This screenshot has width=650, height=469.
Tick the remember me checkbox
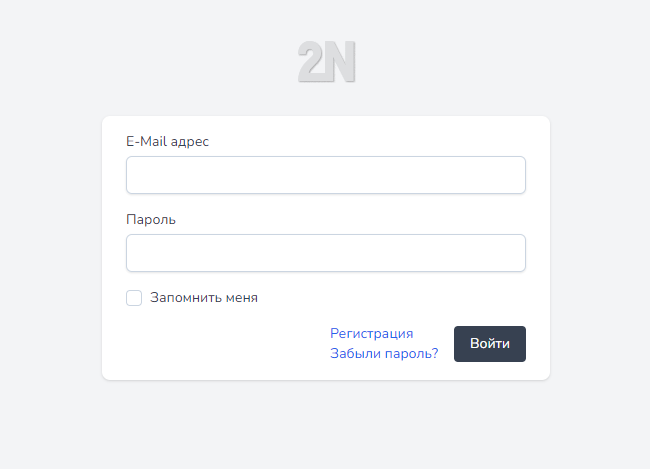134,298
